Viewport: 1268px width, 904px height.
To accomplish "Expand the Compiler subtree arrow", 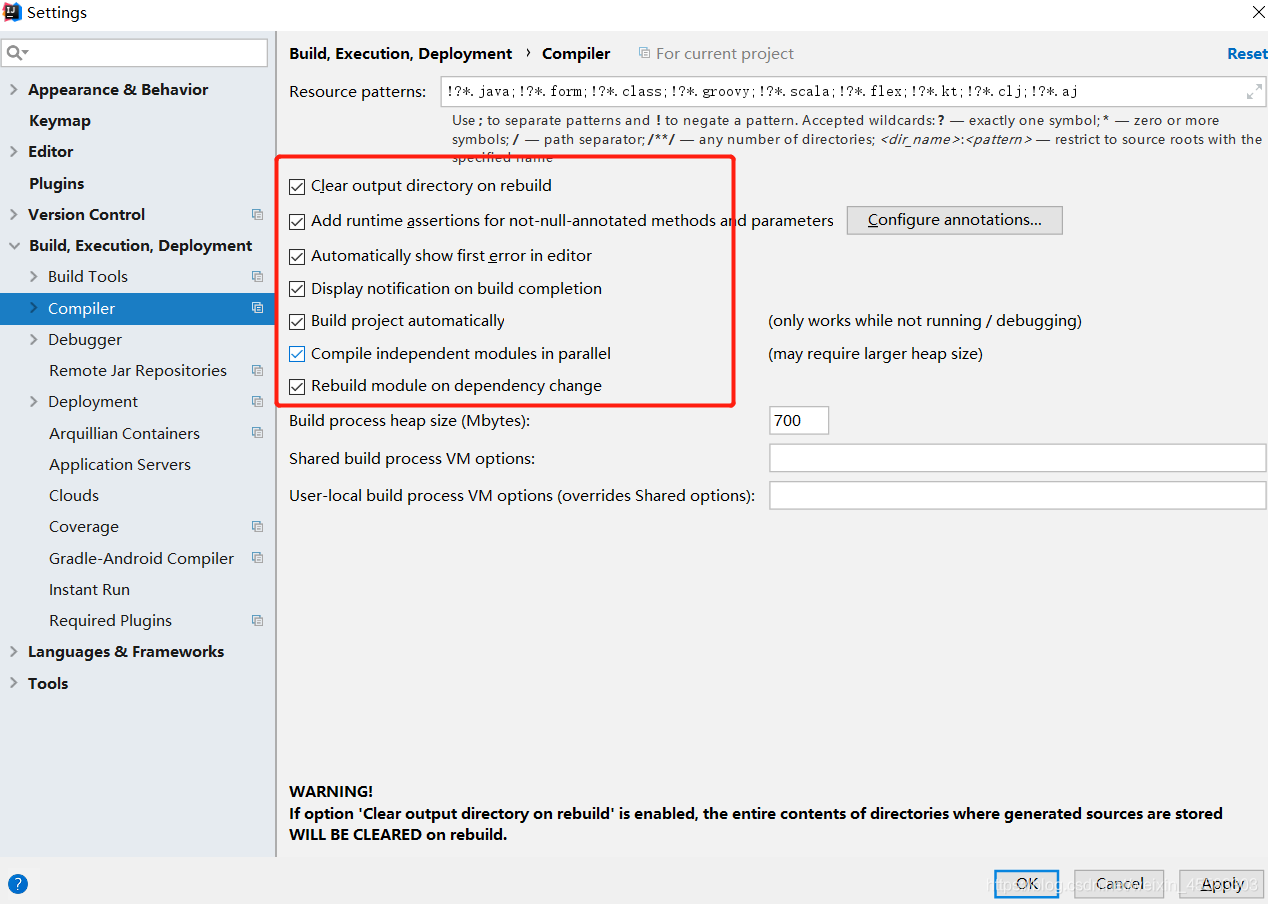I will coord(33,308).
